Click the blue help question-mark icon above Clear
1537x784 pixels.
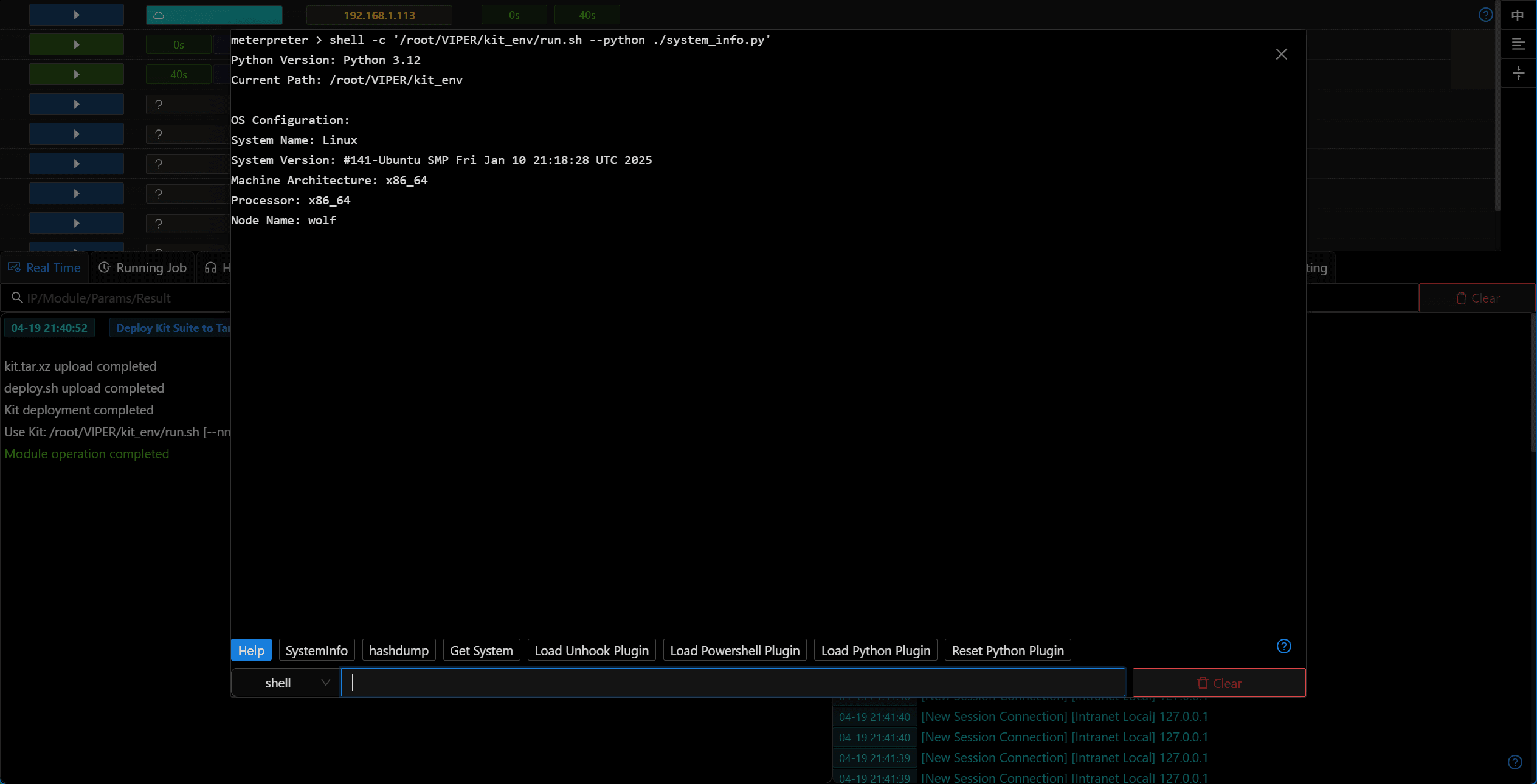(x=1283, y=646)
